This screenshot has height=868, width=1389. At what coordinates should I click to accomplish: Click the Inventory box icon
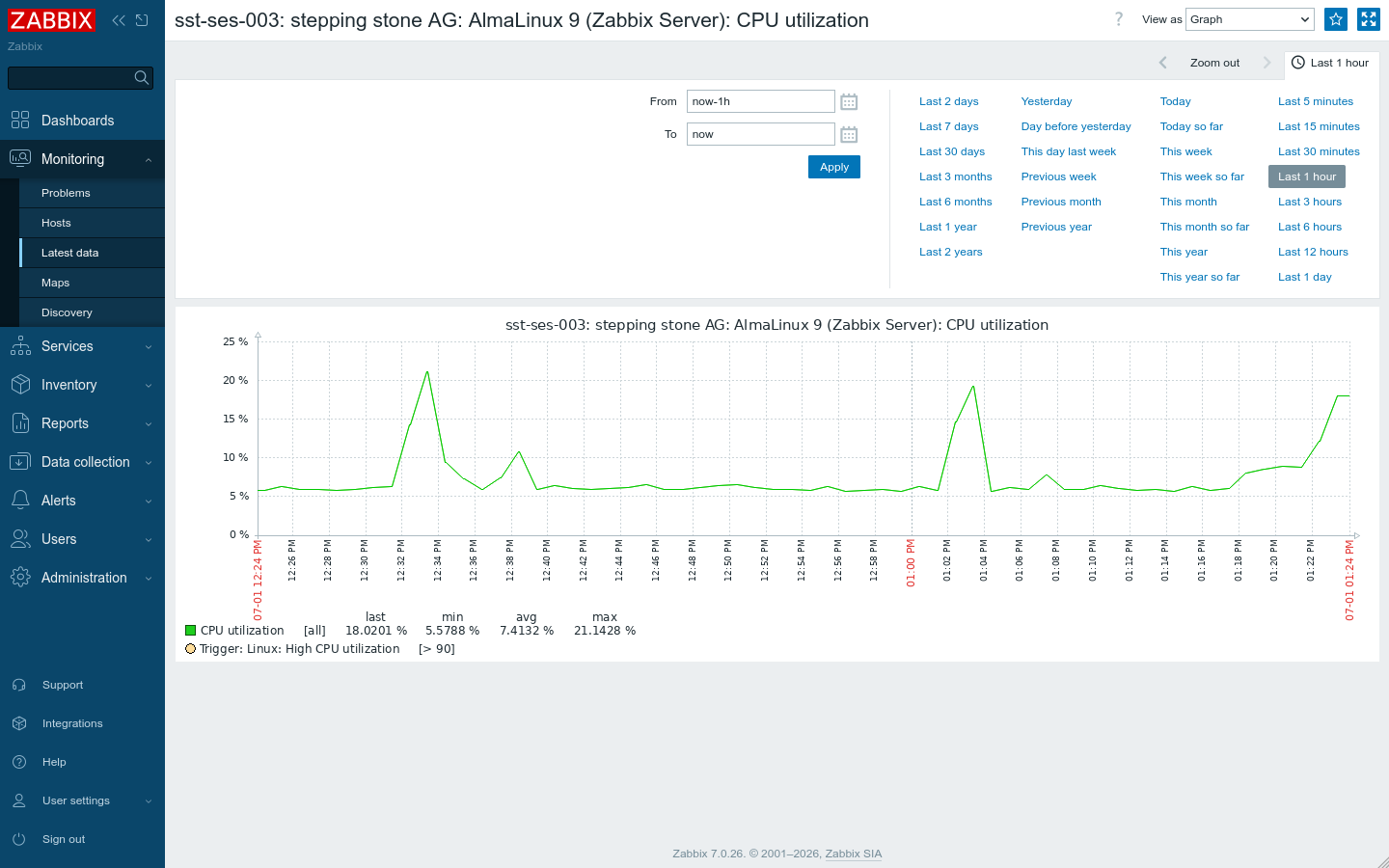20,385
